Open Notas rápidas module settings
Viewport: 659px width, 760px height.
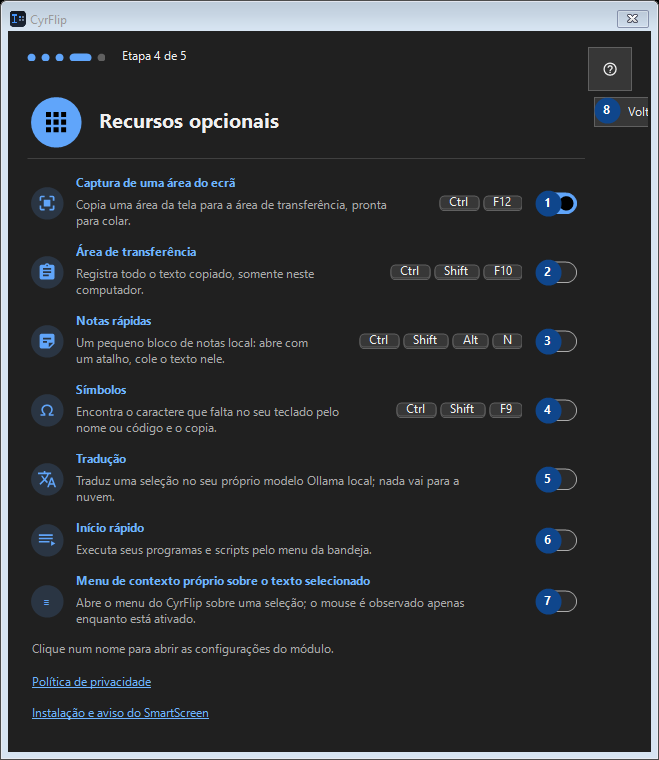coord(114,321)
